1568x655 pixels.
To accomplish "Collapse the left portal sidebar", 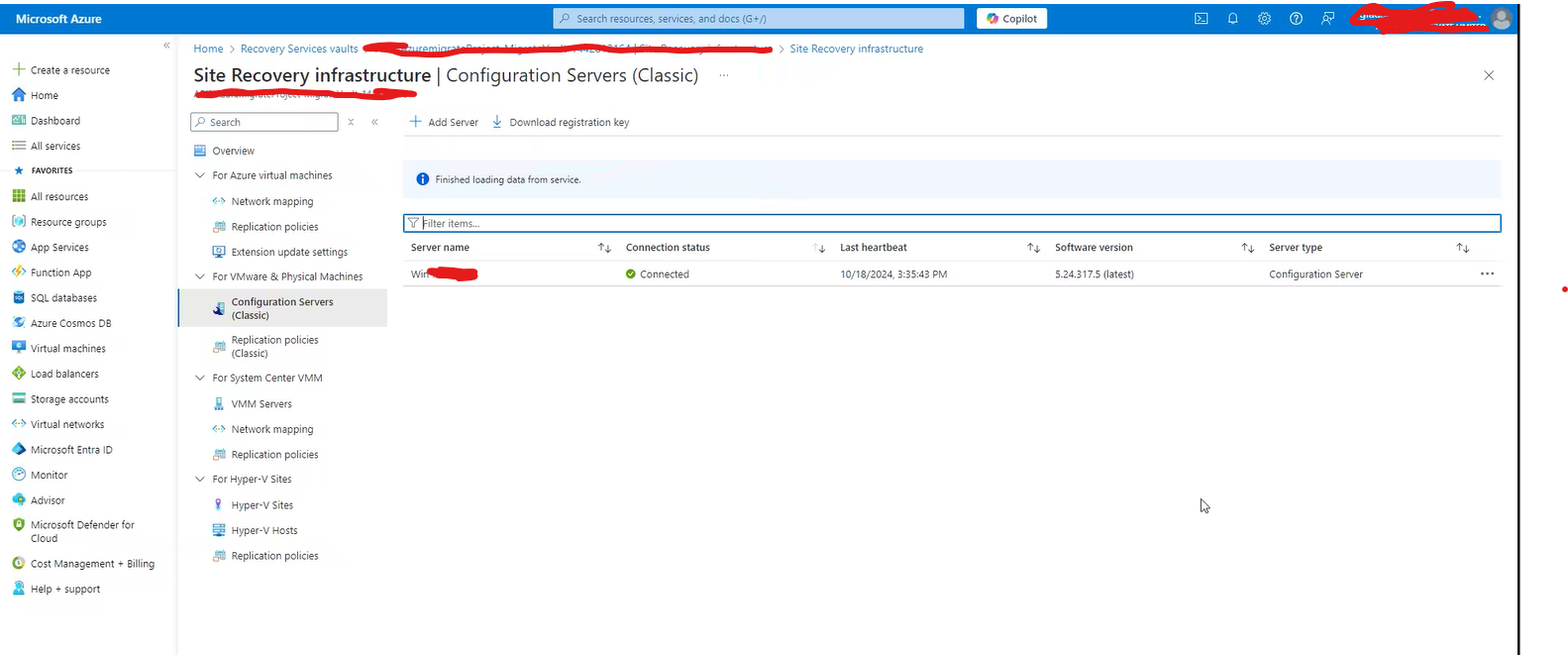I will pyautogui.click(x=166, y=46).
